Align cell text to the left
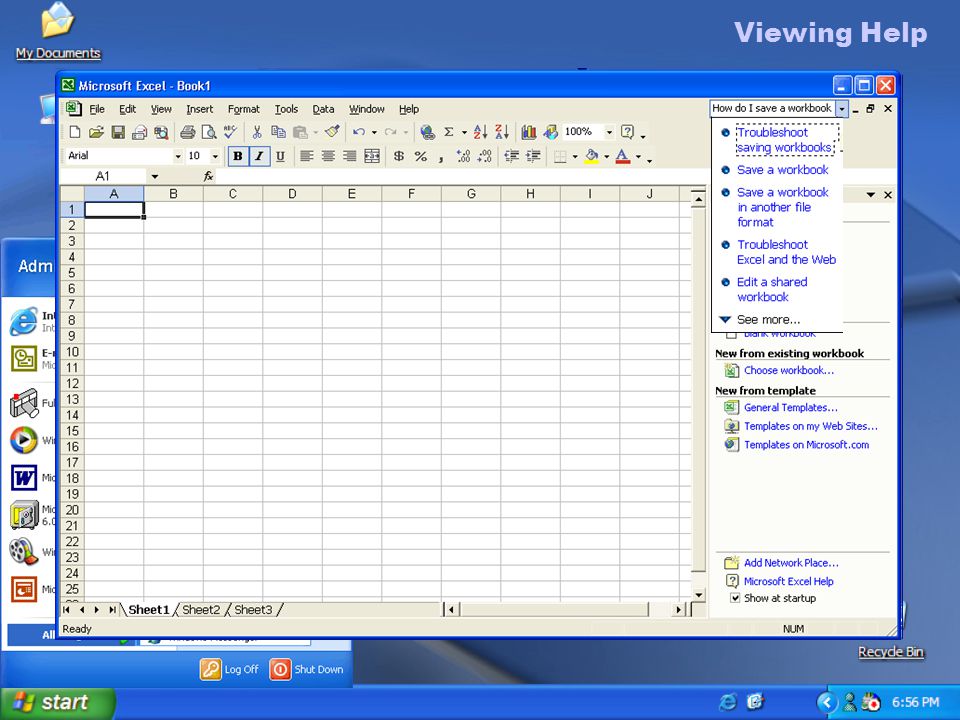Image resolution: width=960 pixels, height=720 pixels. pyautogui.click(x=306, y=156)
